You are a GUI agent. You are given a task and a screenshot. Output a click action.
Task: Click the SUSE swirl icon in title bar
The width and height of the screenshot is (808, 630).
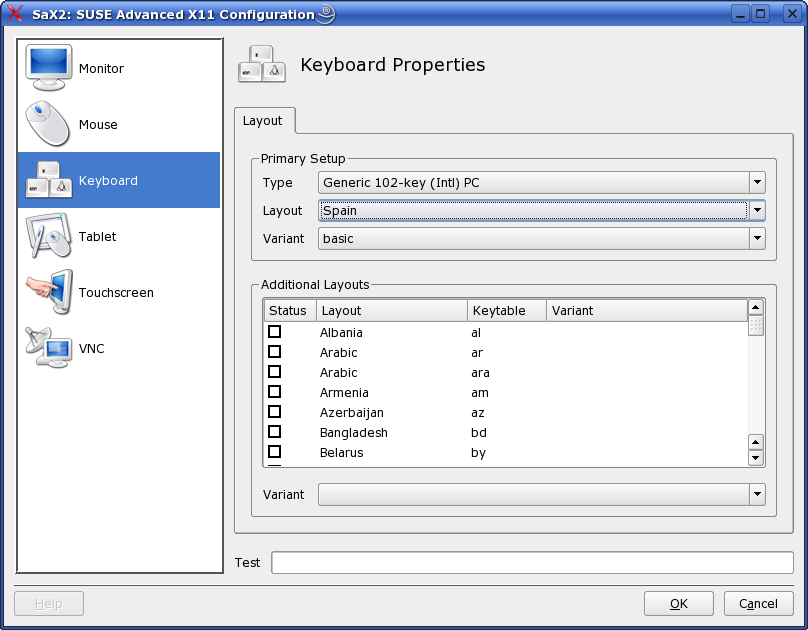tap(326, 14)
